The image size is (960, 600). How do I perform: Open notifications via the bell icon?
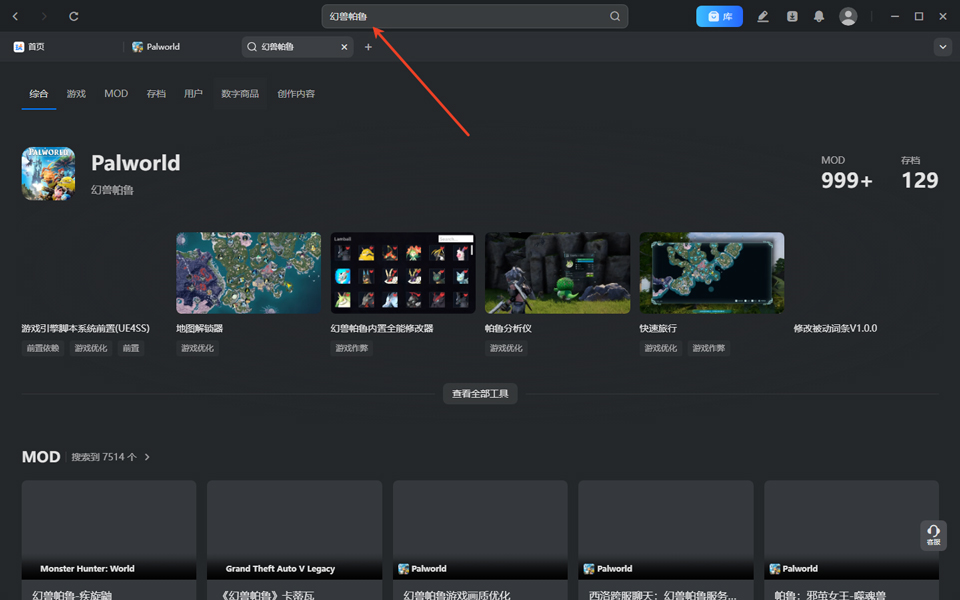click(x=819, y=17)
